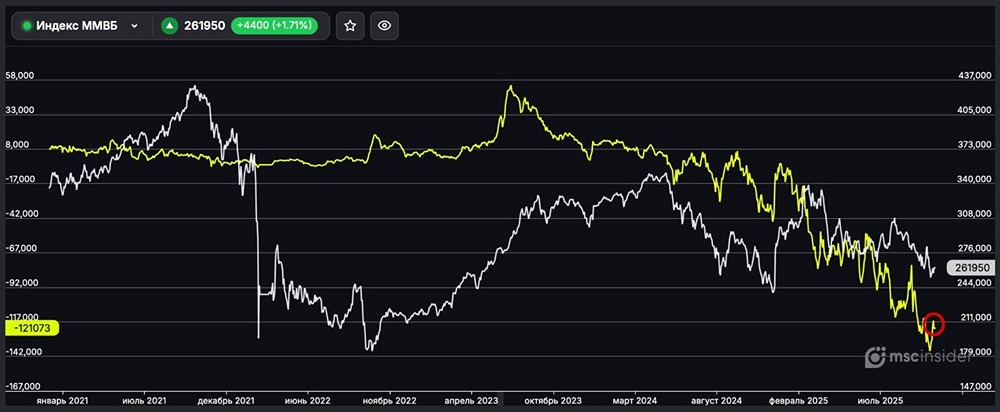This screenshot has height=412, width=1000.
Task: Click the апрель 2023 date label
Action: pos(471,401)
